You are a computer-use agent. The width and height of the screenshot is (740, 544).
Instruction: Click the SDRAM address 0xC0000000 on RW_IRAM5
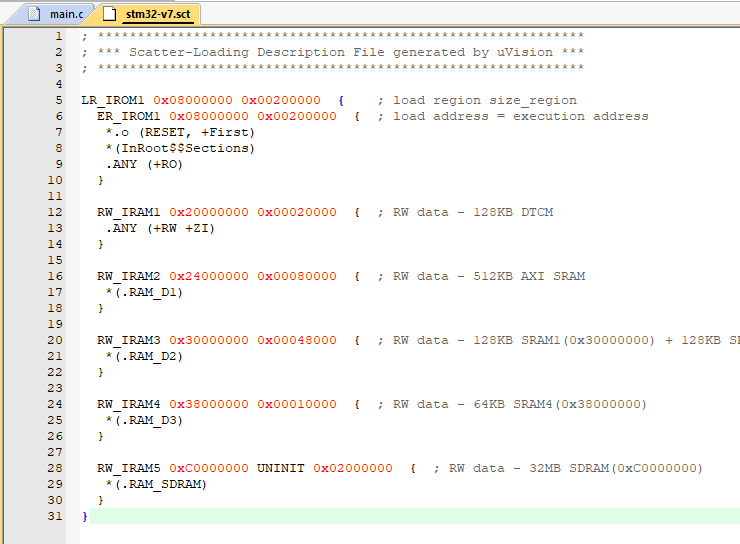209,468
